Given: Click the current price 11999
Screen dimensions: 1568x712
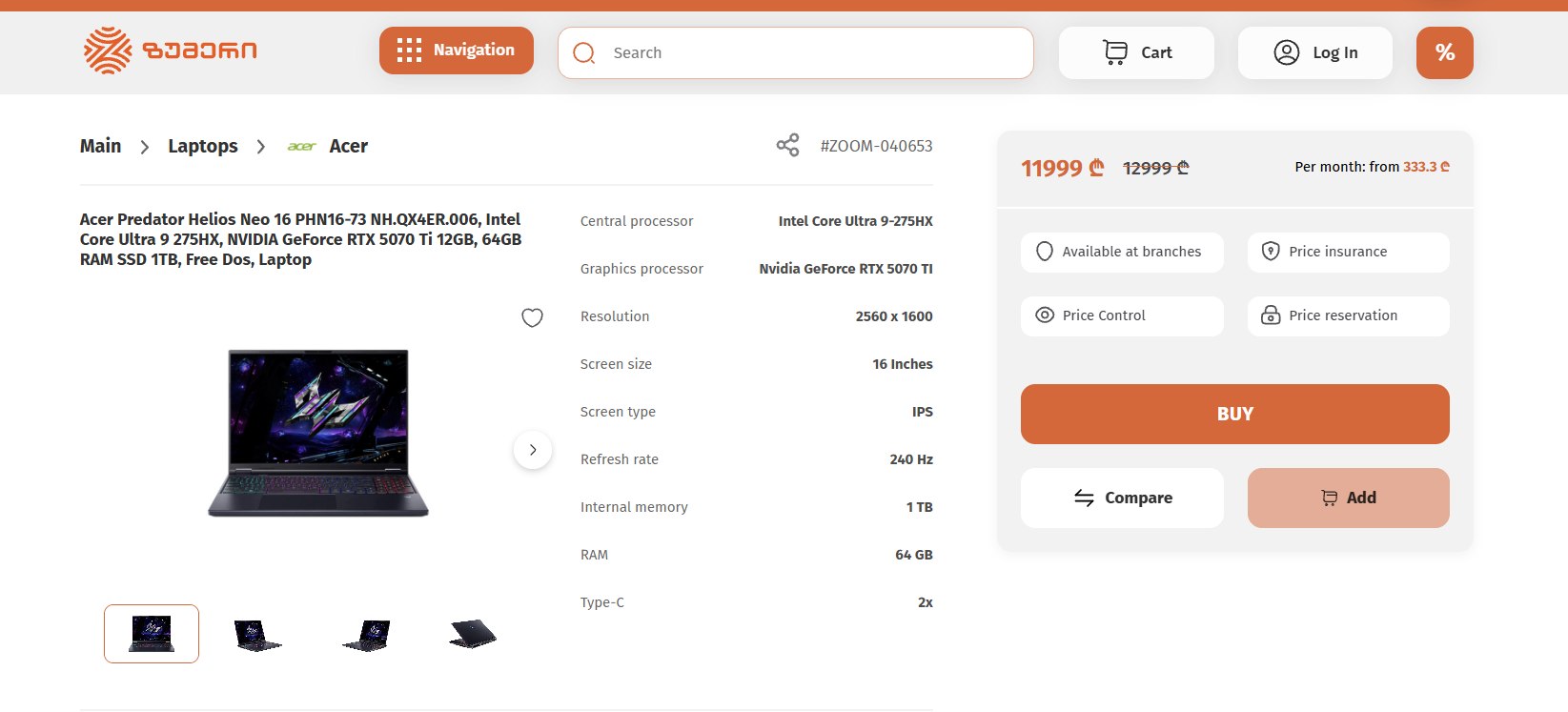Looking at the screenshot, I should pyautogui.click(x=1063, y=169).
